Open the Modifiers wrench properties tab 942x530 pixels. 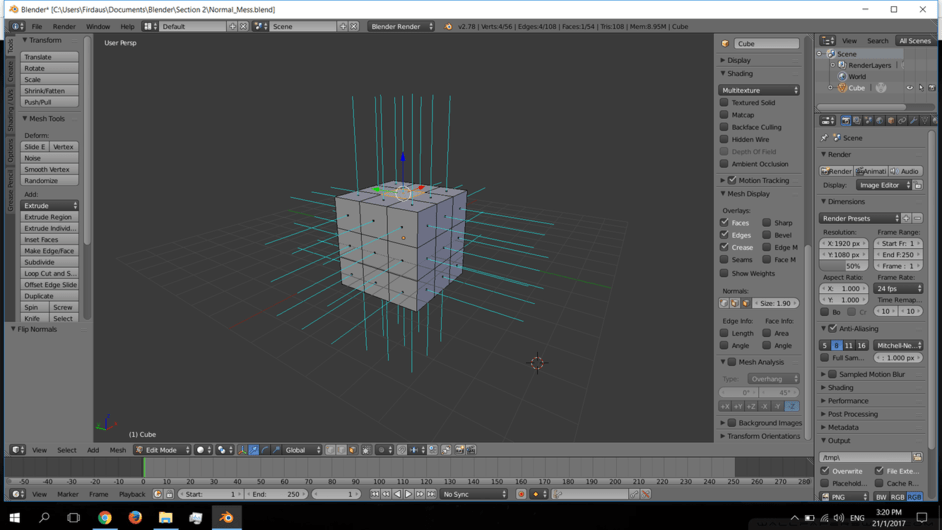click(x=914, y=121)
